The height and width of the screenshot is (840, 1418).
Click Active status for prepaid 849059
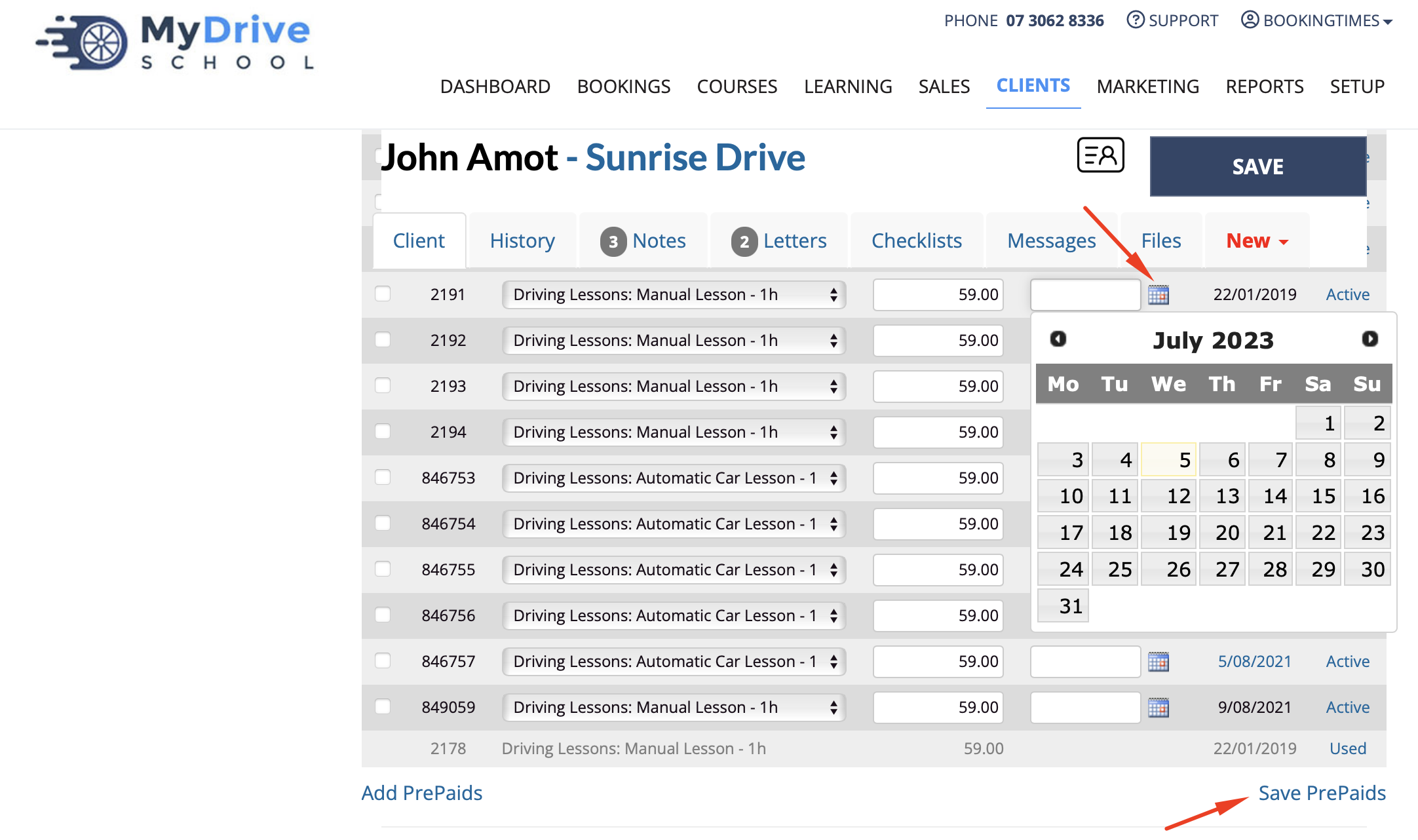click(1348, 708)
